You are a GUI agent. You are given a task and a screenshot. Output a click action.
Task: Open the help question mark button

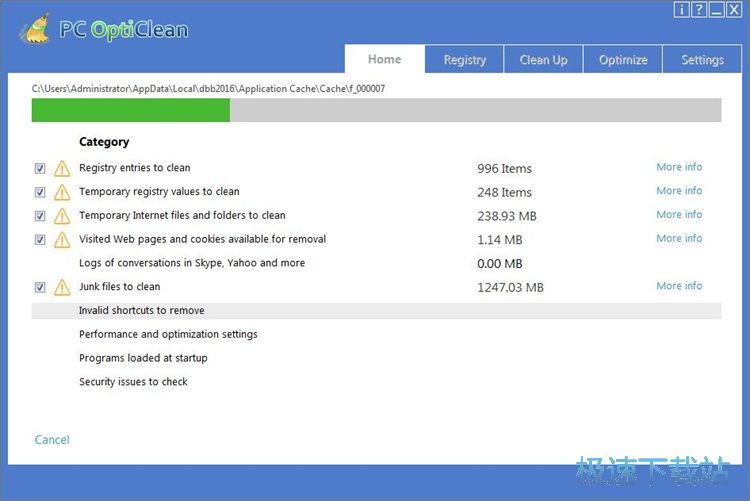[699, 9]
